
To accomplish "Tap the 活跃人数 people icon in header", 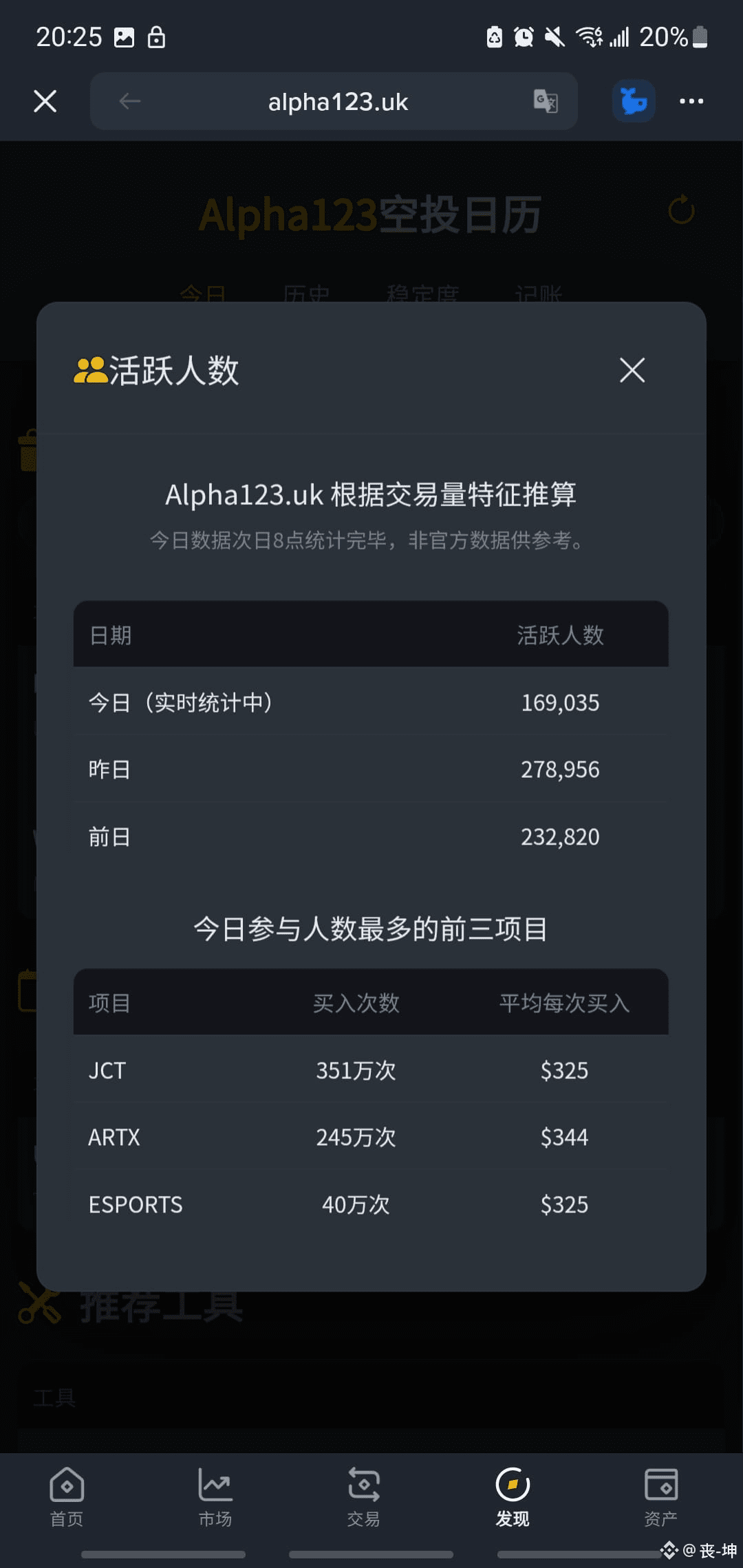I will click(x=90, y=370).
